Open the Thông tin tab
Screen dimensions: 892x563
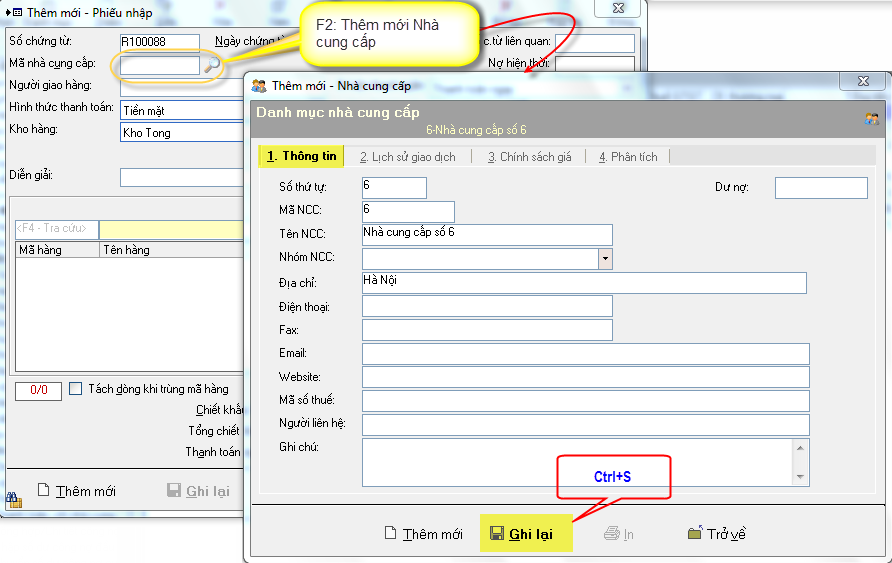pos(301,156)
